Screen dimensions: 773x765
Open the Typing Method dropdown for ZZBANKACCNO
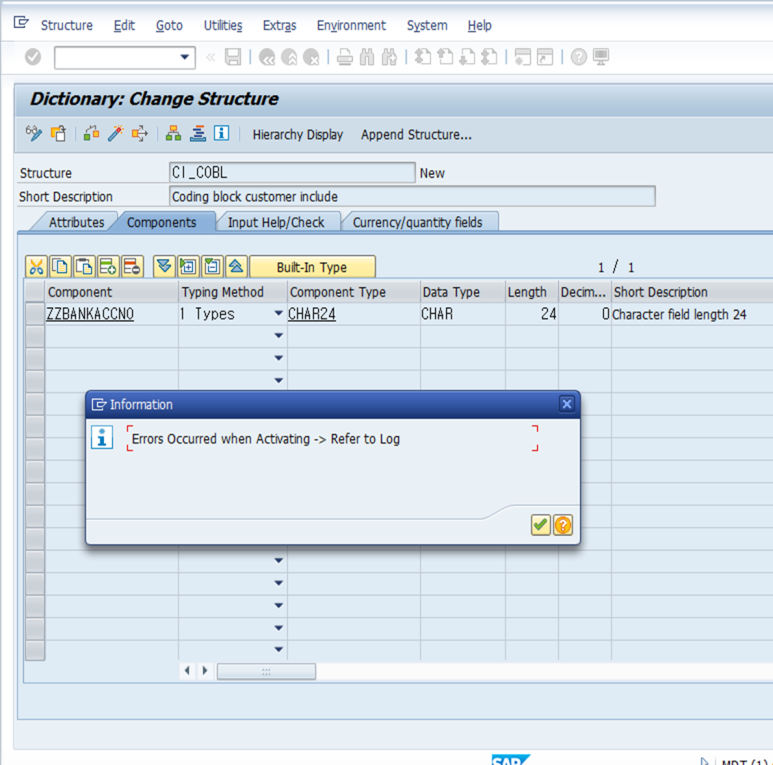(x=279, y=313)
